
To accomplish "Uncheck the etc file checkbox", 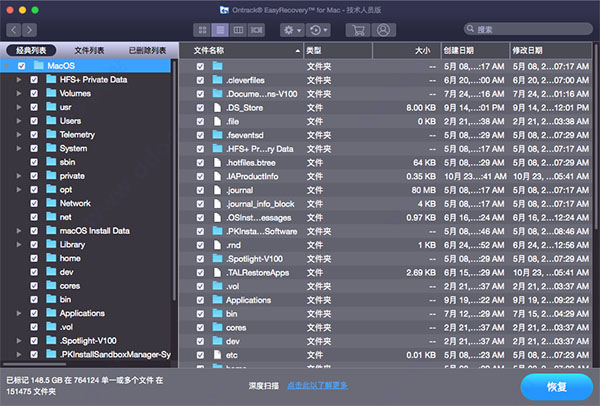I will tap(200, 355).
